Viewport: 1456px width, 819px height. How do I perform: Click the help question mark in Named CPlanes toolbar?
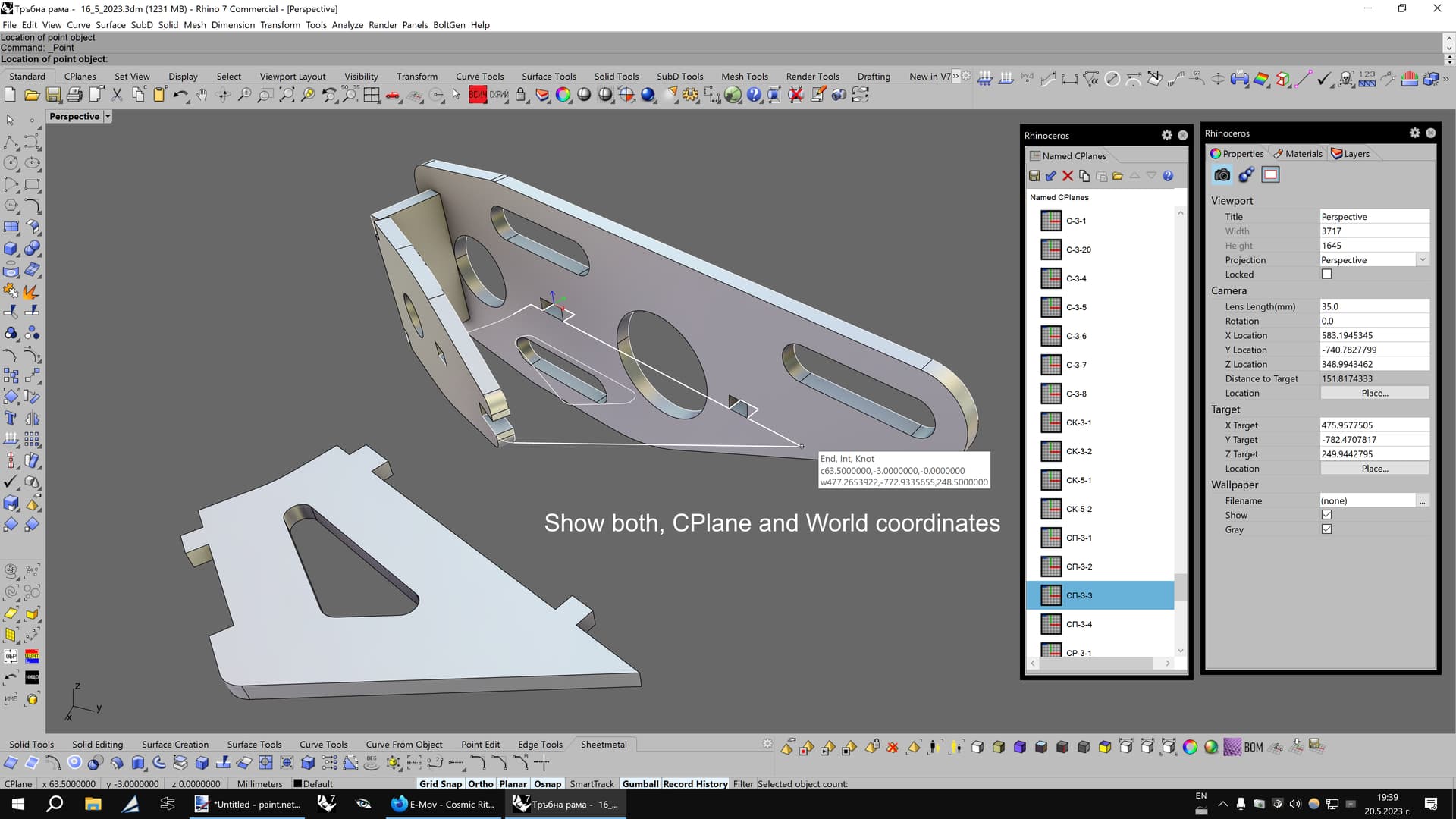click(1168, 175)
